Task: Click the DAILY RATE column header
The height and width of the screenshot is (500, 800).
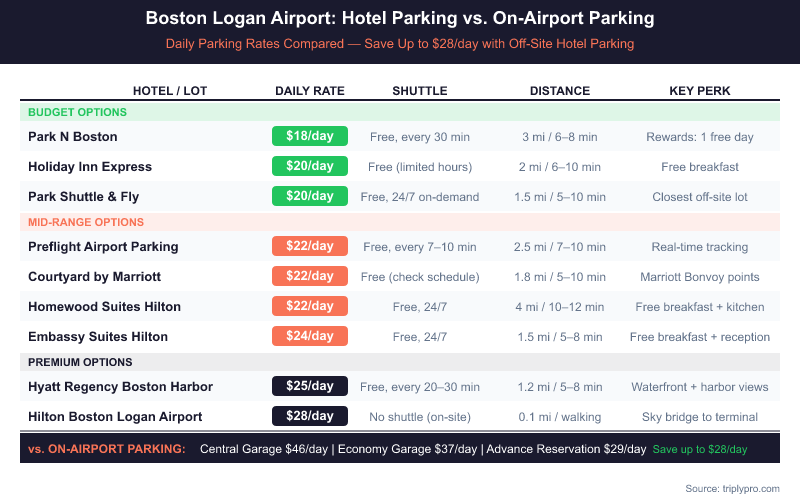Action: [310, 91]
